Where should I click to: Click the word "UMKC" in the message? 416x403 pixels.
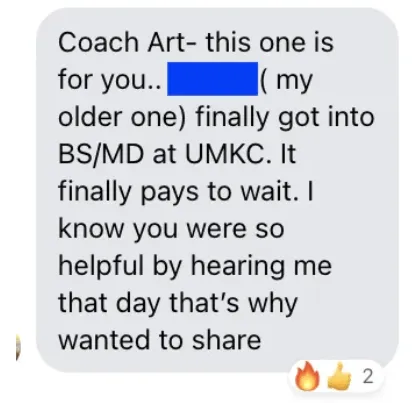pos(226,154)
